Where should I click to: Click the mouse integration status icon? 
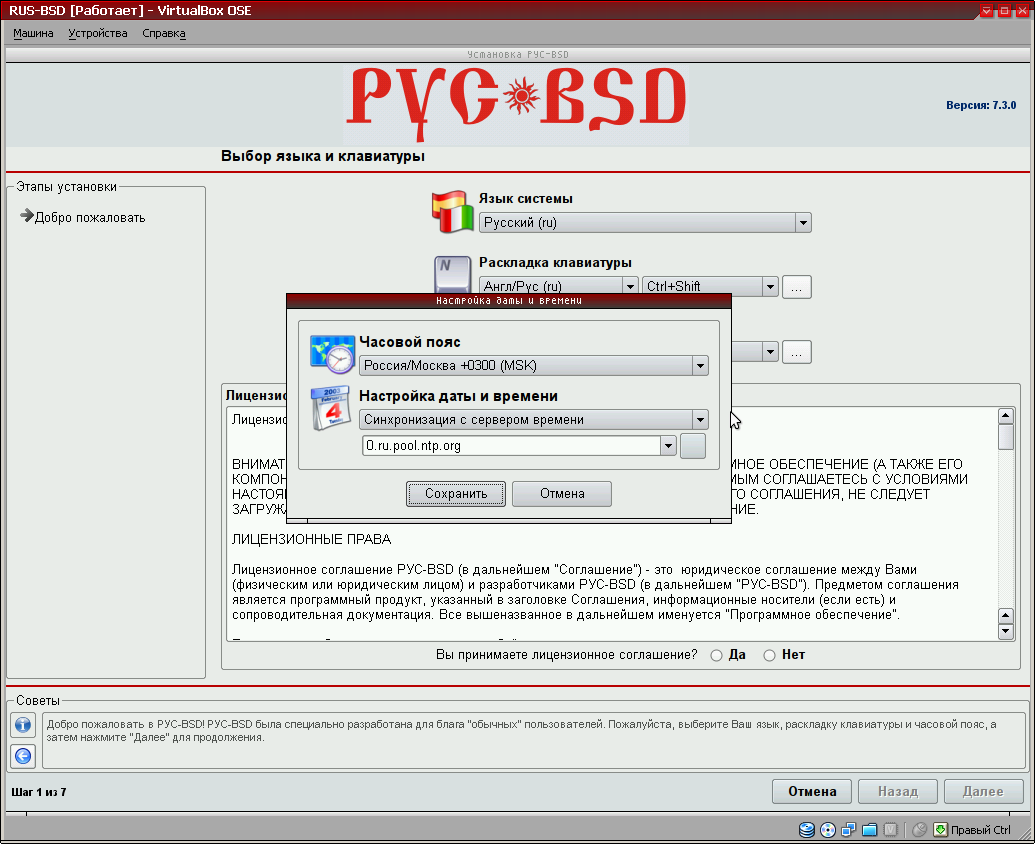(x=919, y=829)
